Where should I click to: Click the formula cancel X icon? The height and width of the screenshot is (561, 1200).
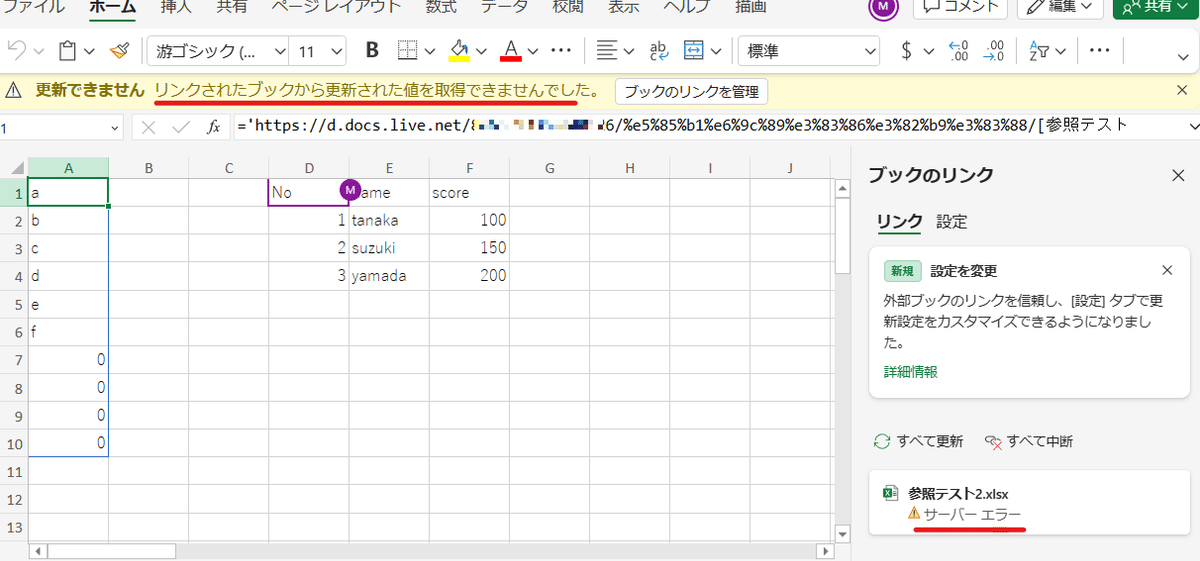pyautogui.click(x=148, y=127)
